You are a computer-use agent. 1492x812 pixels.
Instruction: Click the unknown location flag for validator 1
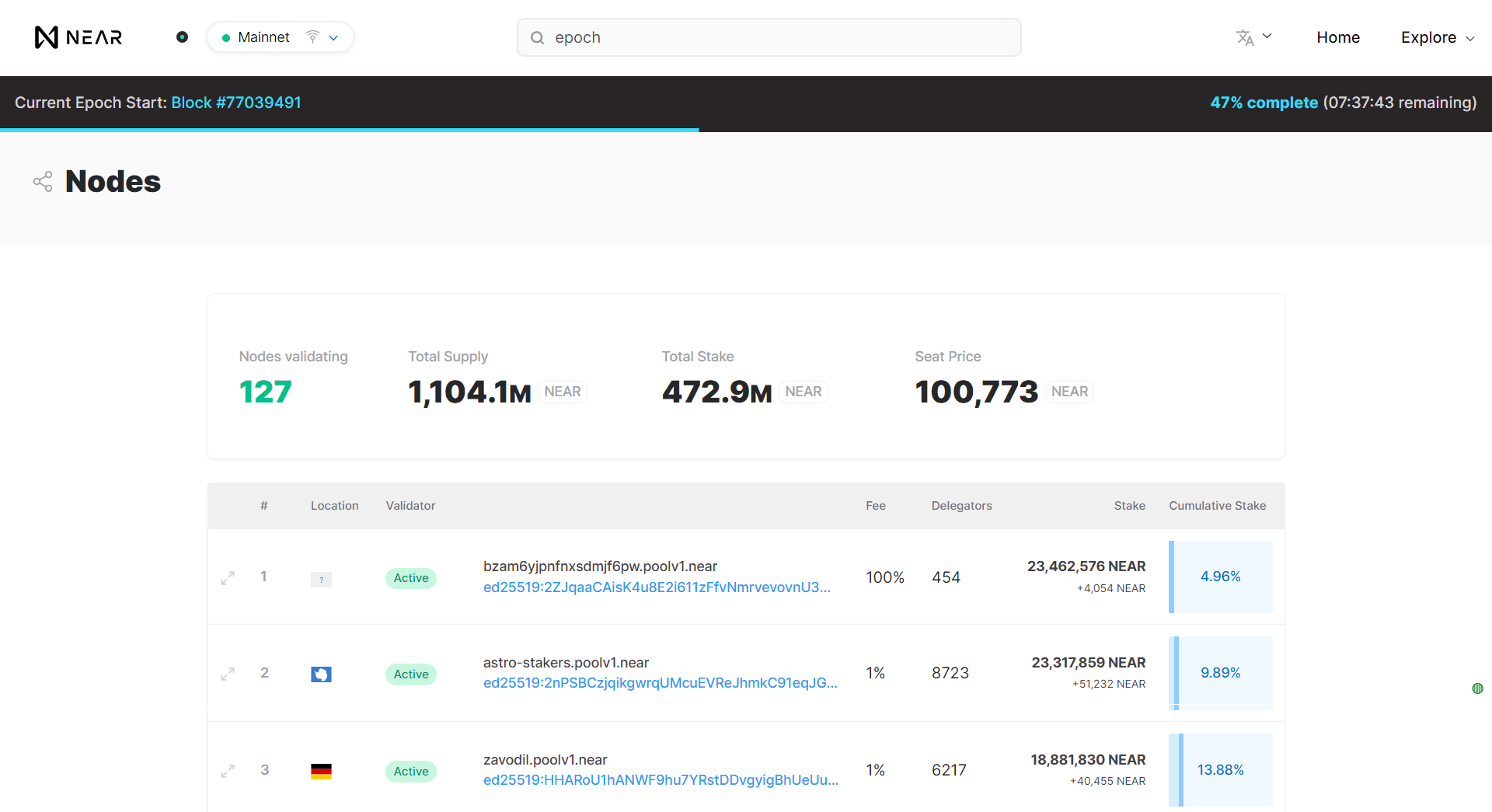coord(321,580)
